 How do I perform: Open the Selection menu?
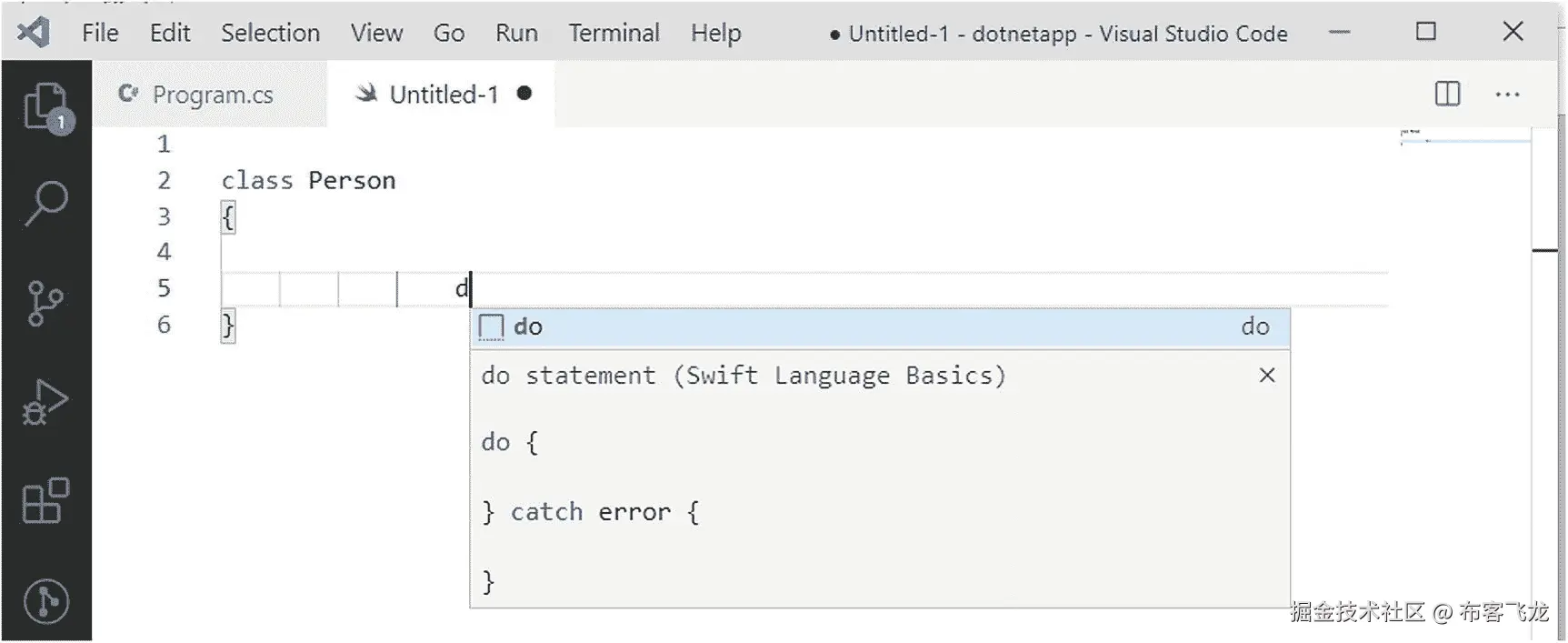point(270,34)
